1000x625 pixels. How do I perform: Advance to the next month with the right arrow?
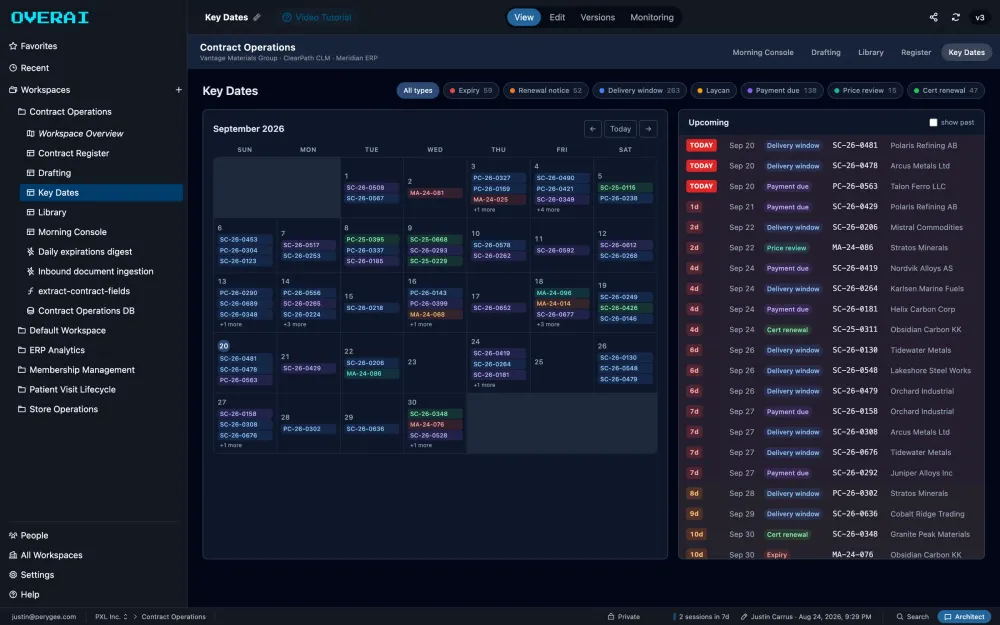(x=648, y=129)
